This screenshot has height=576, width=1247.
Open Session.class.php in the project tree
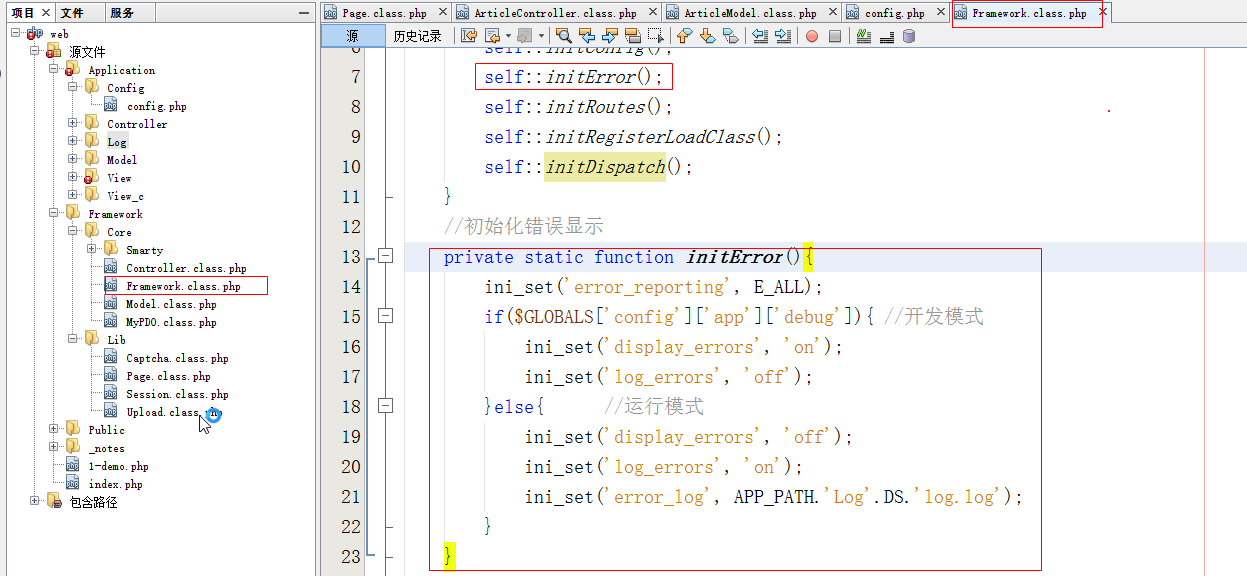click(177, 394)
